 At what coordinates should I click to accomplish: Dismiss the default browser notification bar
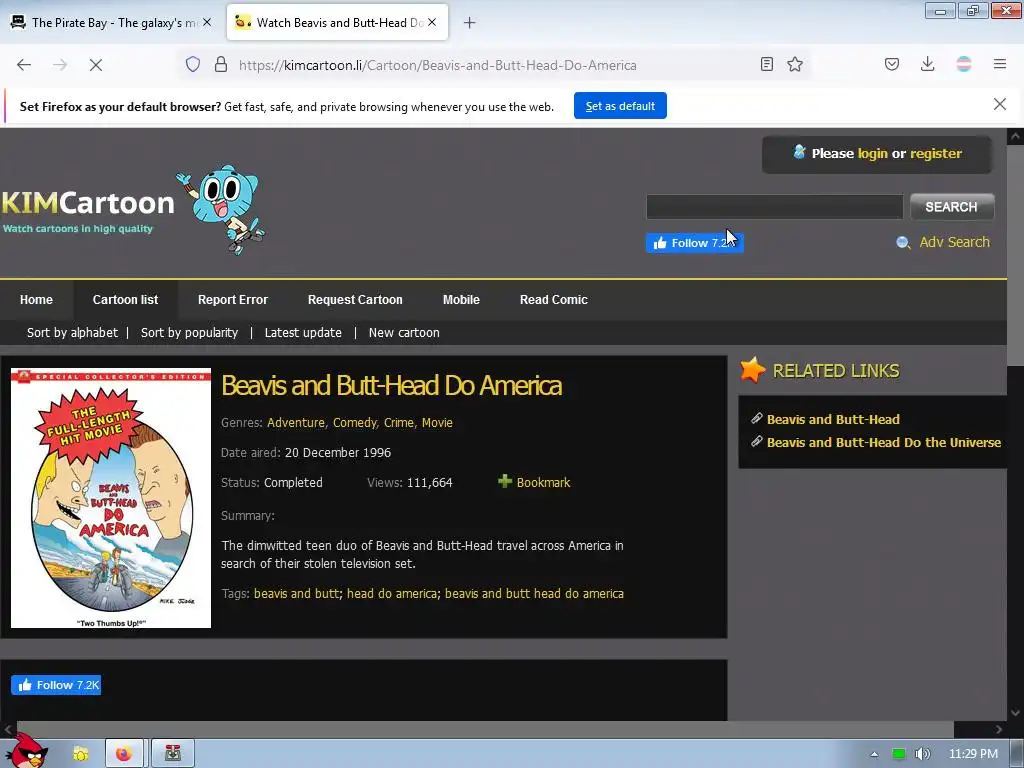[x=999, y=104]
